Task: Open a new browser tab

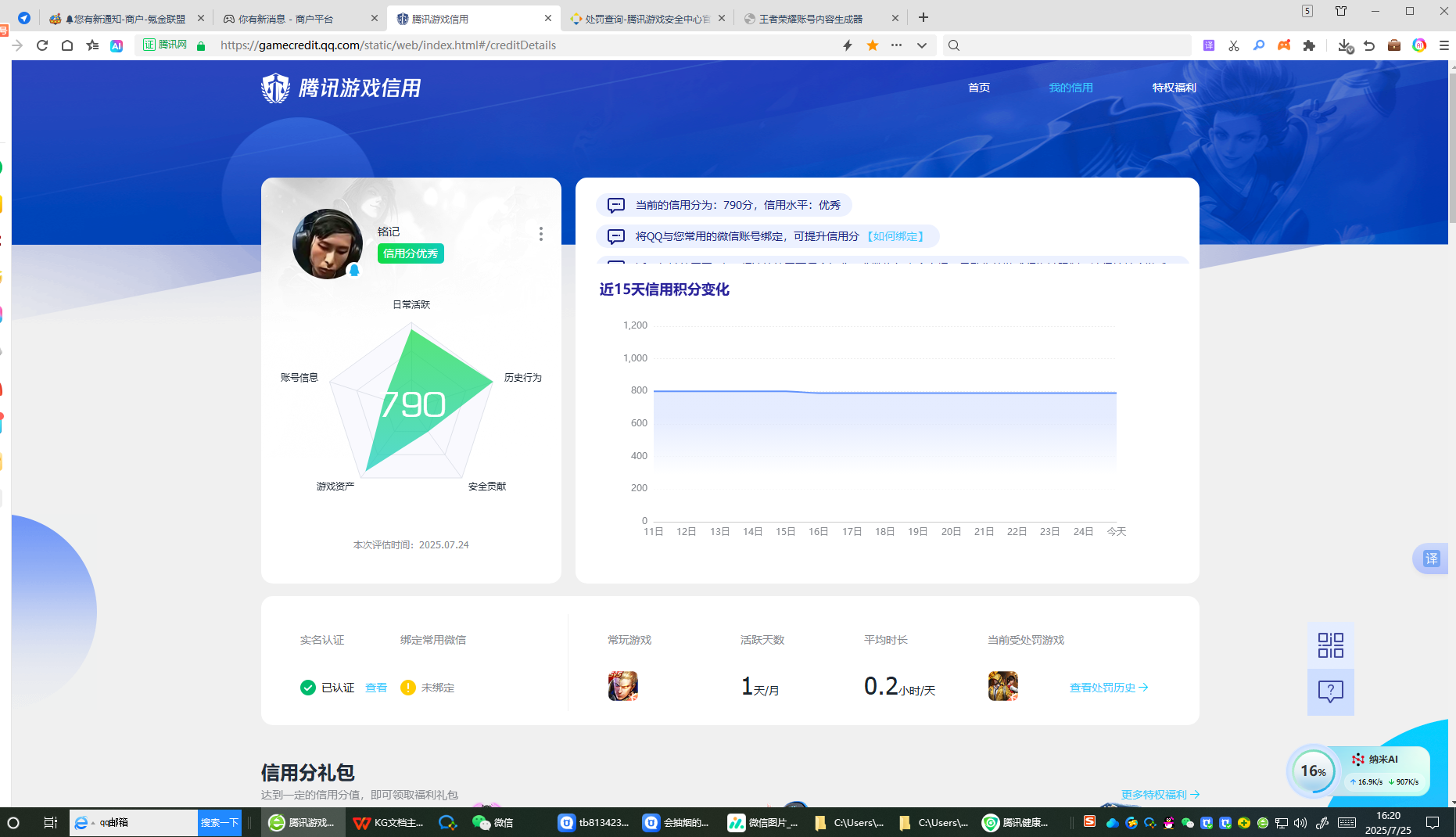Action: (x=923, y=17)
